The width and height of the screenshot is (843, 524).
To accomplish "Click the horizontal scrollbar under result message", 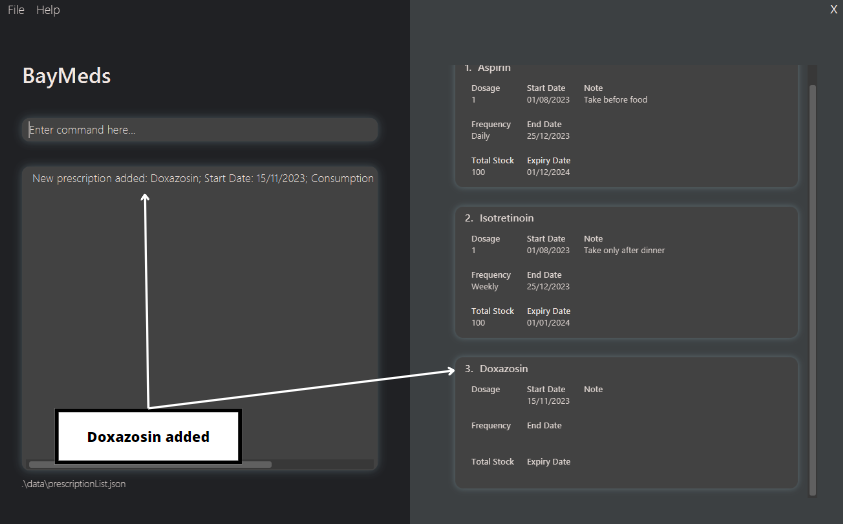I will click(x=150, y=464).
